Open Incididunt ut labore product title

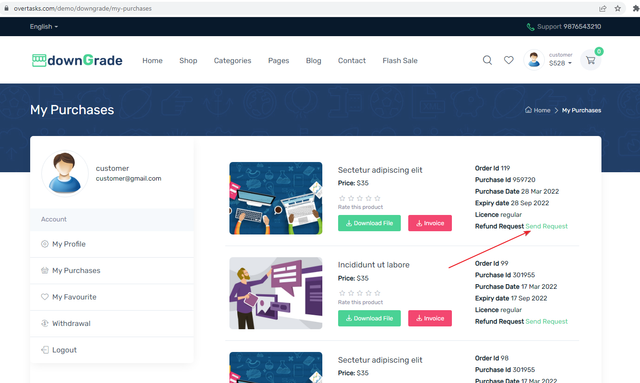373,265
